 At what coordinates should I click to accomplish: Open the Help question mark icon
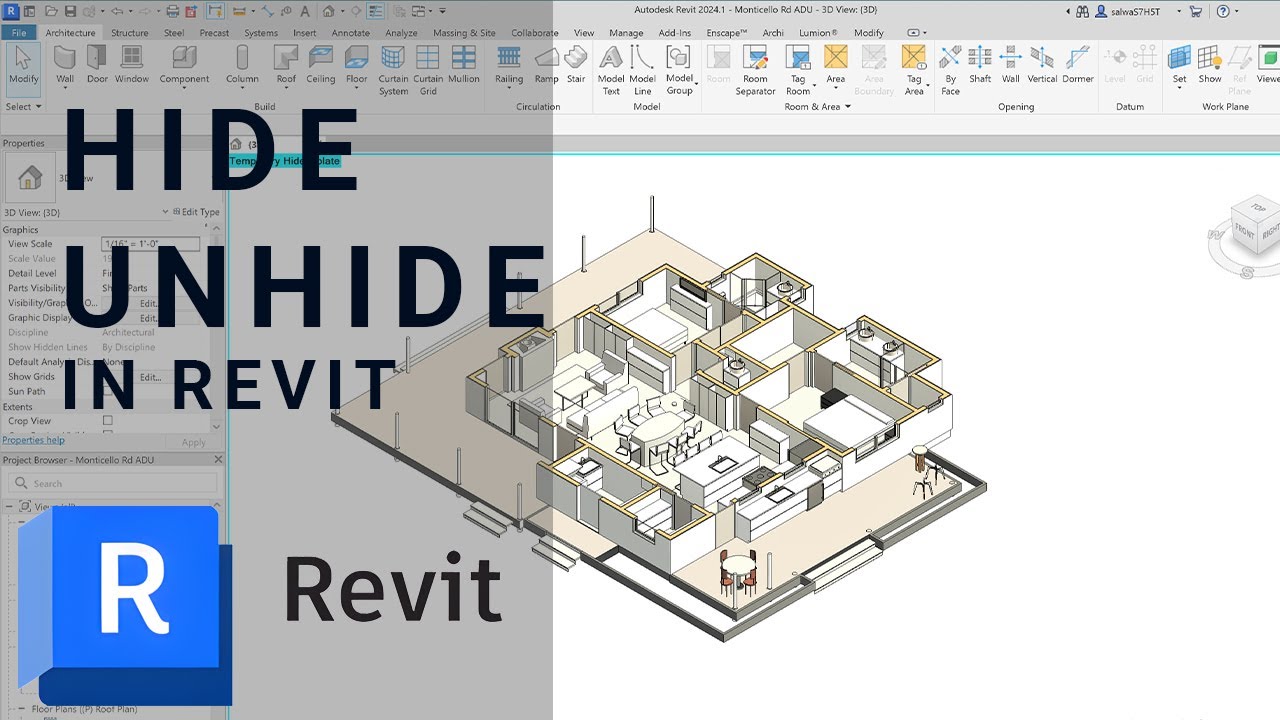tap(1222, 11)
